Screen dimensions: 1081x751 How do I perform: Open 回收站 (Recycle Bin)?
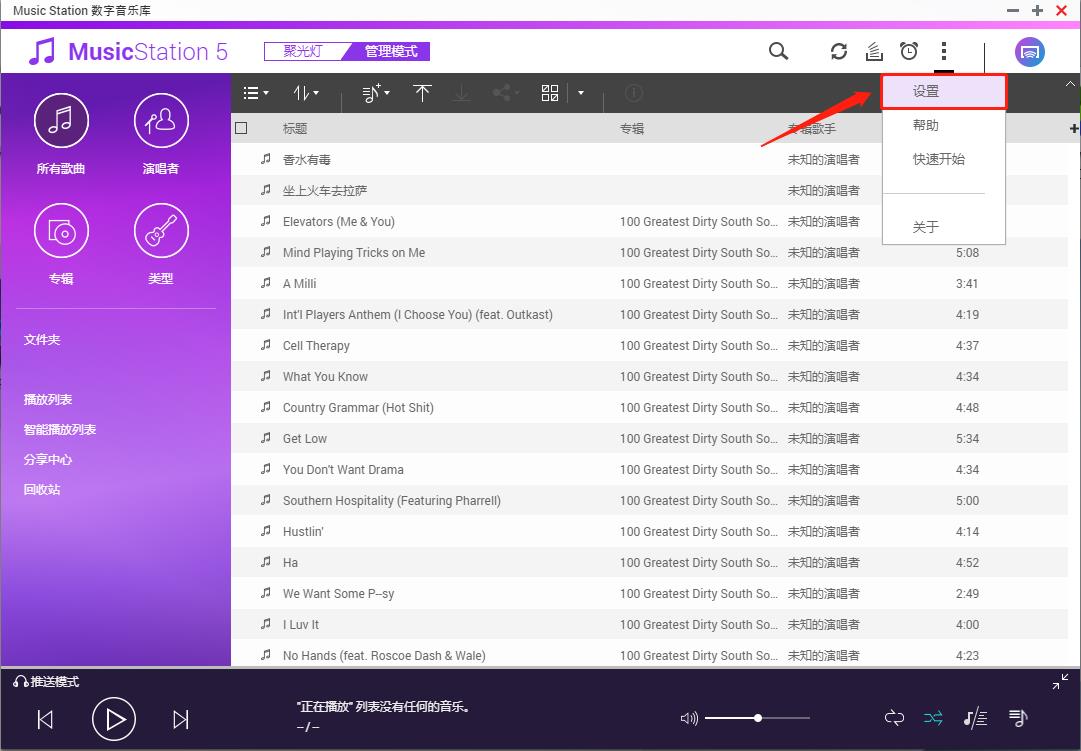[x=42, y=489]
